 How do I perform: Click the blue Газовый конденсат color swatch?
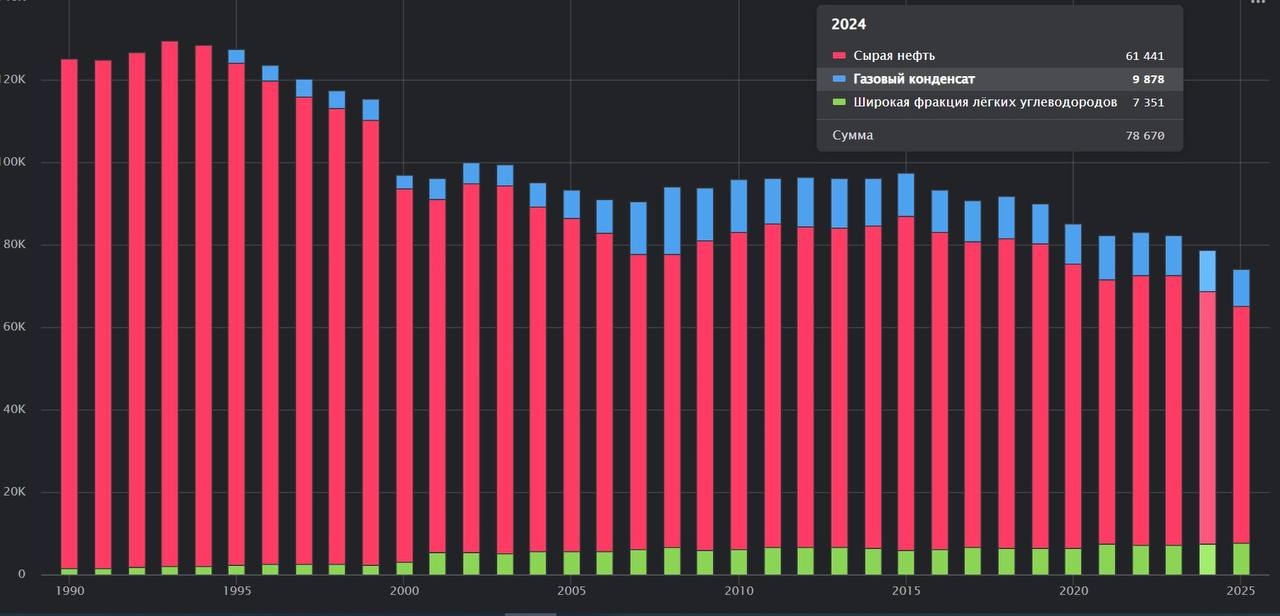coord(837,79)
